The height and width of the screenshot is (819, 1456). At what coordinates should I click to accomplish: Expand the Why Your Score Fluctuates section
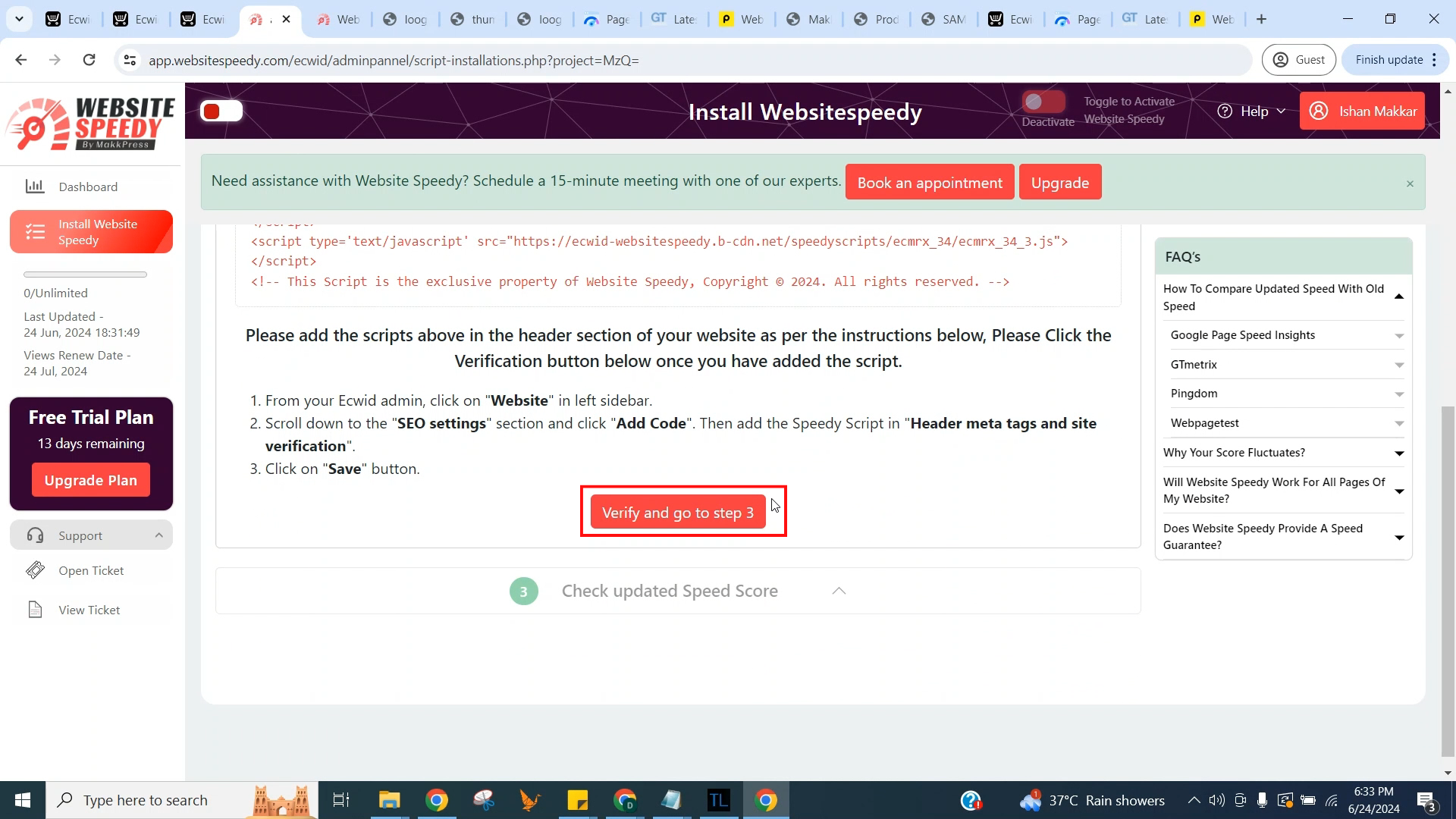click(1401, 452)
